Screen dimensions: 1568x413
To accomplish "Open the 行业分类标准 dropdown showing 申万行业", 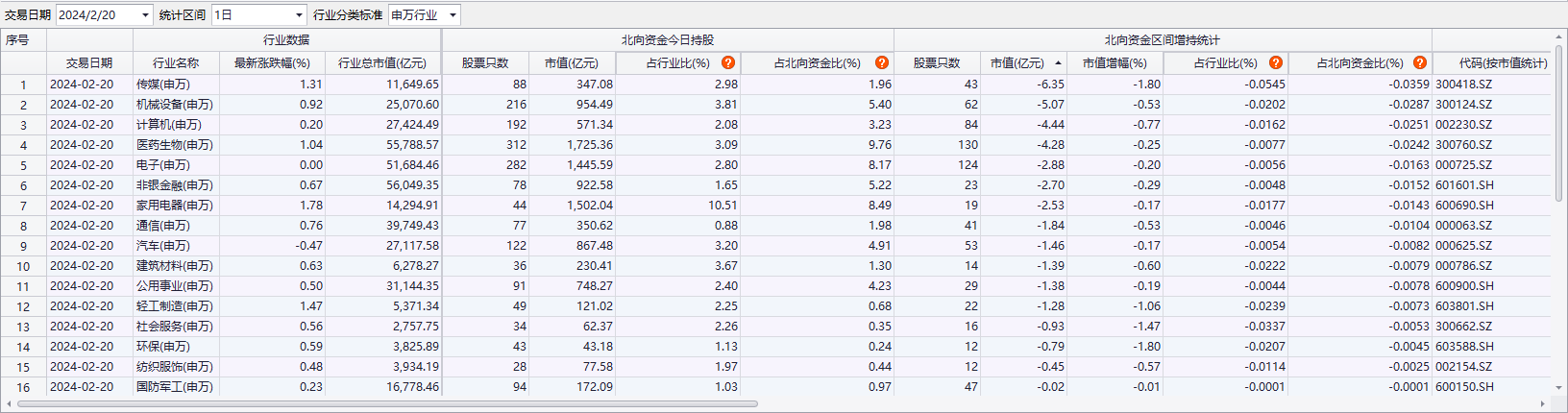I will [453, 15].
